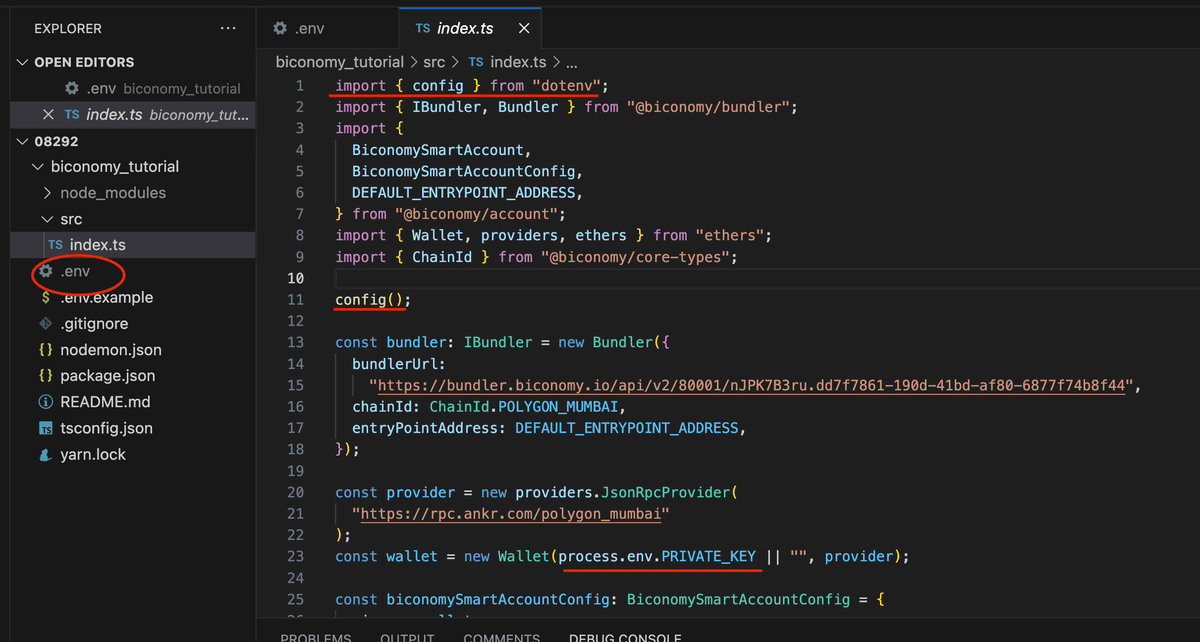Click index.ts segment in the breadcrumb
1200x642 pixels.
[520, 62]
